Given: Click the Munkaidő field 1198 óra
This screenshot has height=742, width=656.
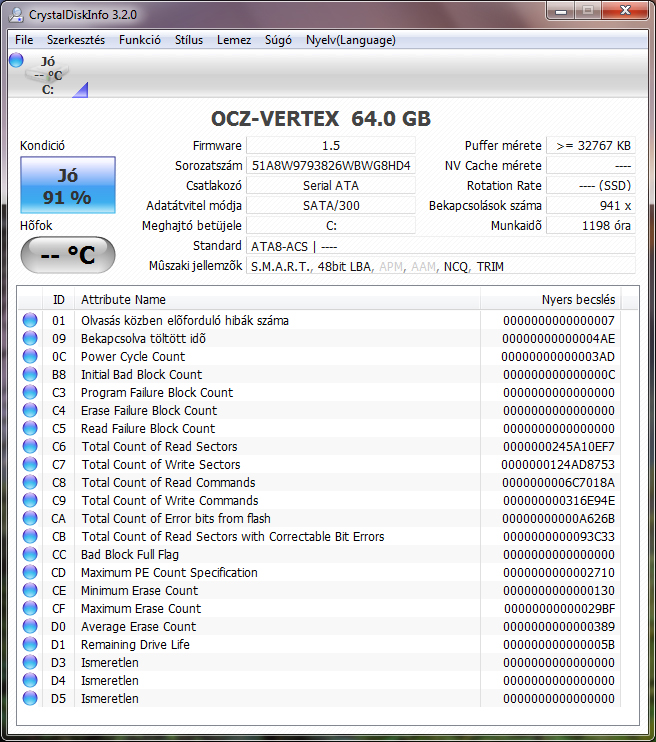Looking at the screenshot, I should (591, 226).
